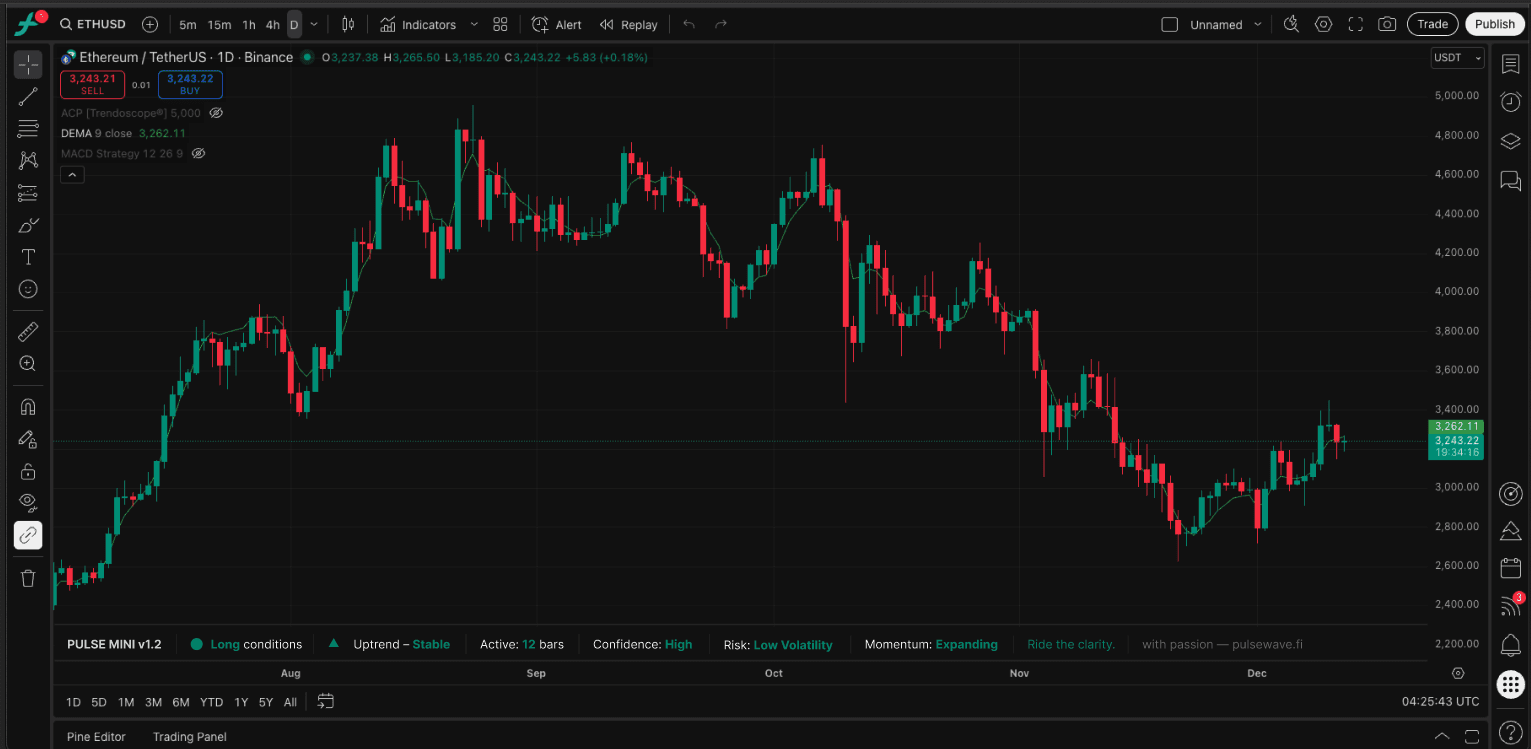Click the Publish button
The image size is (1531, 749).
(1495, 24)
